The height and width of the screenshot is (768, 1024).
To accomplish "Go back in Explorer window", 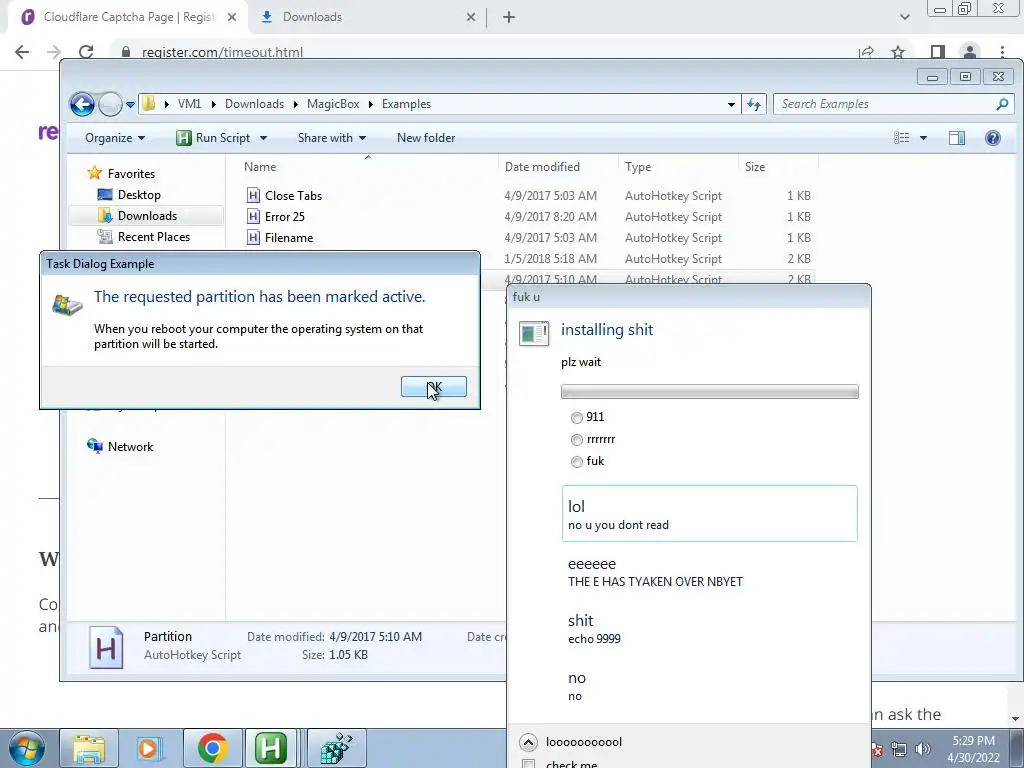I will point(82,104).
